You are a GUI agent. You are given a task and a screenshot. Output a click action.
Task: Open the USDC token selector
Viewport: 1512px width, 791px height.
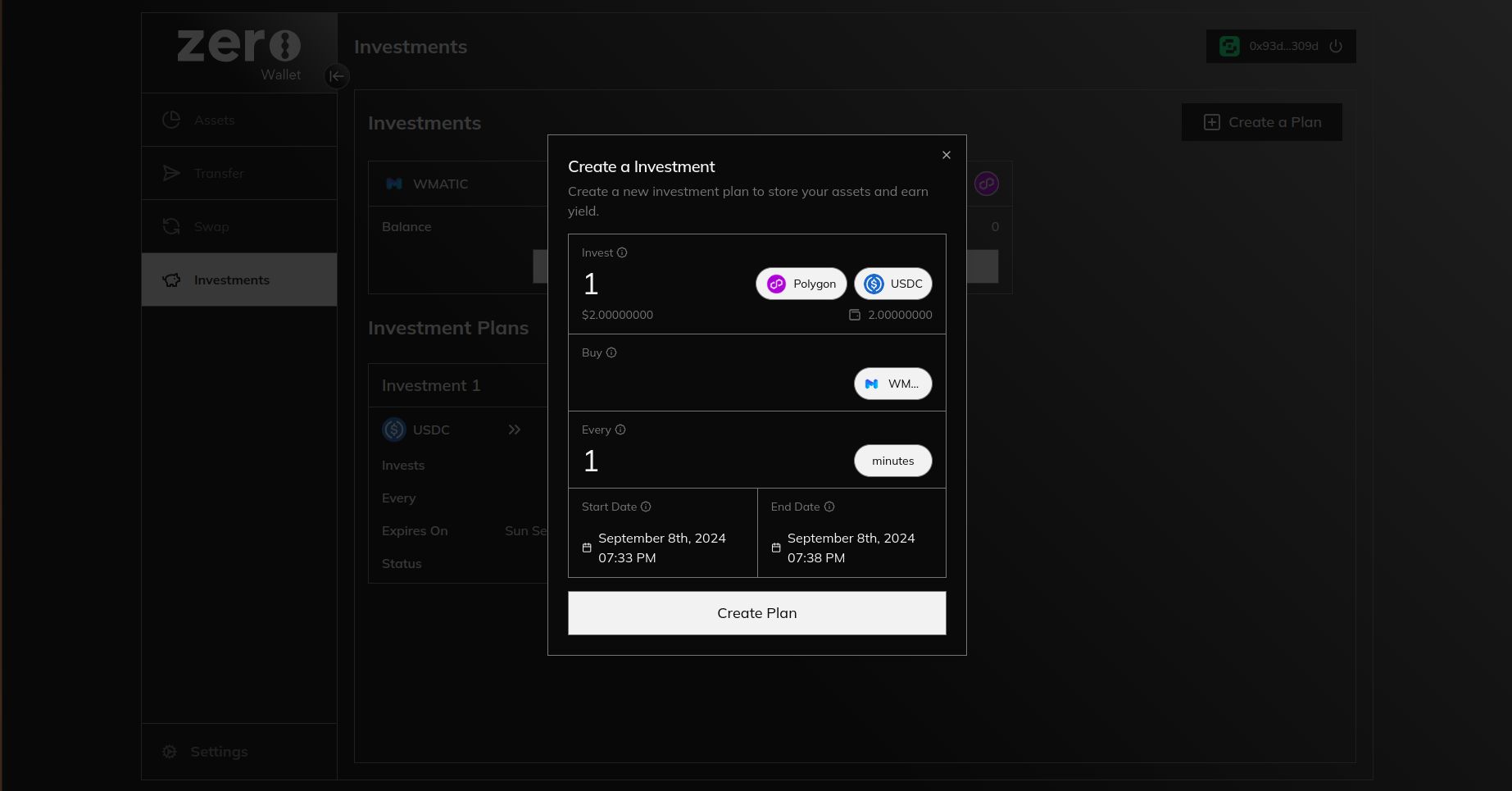(x=892, y=284)
